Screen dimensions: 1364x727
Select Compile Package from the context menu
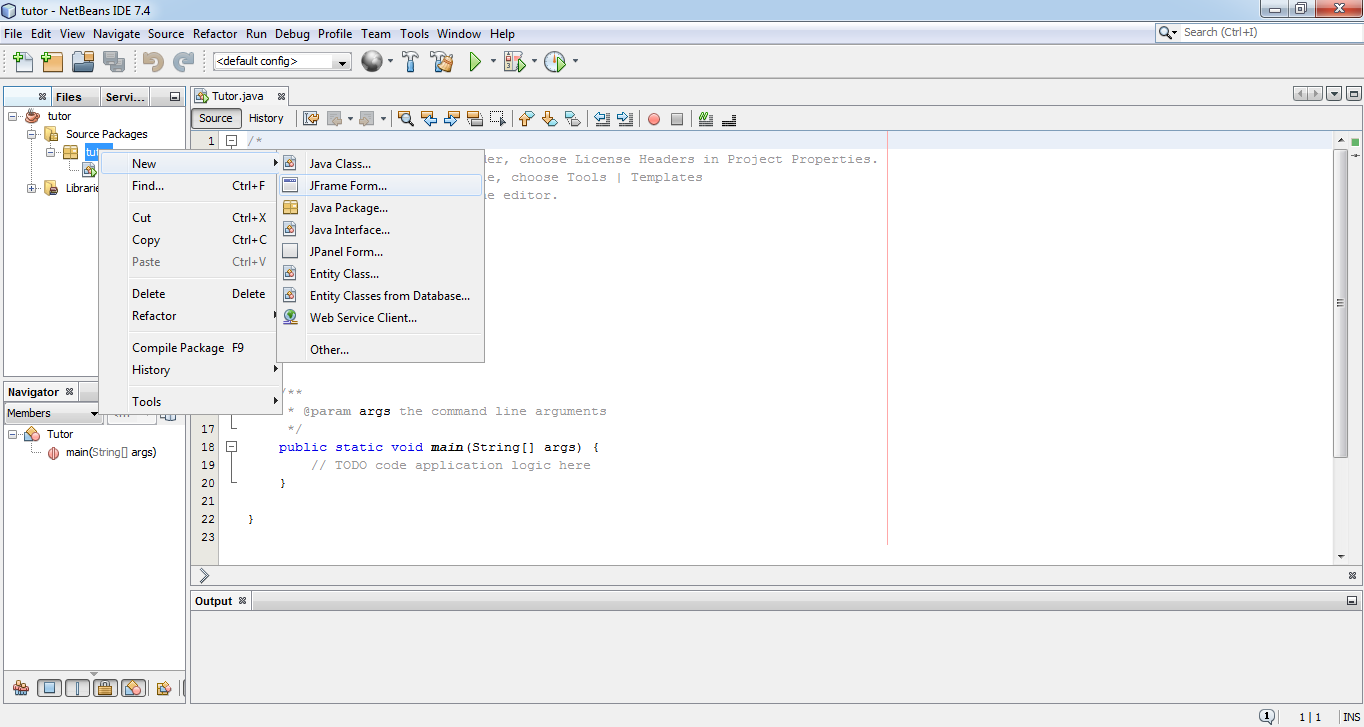178,347
